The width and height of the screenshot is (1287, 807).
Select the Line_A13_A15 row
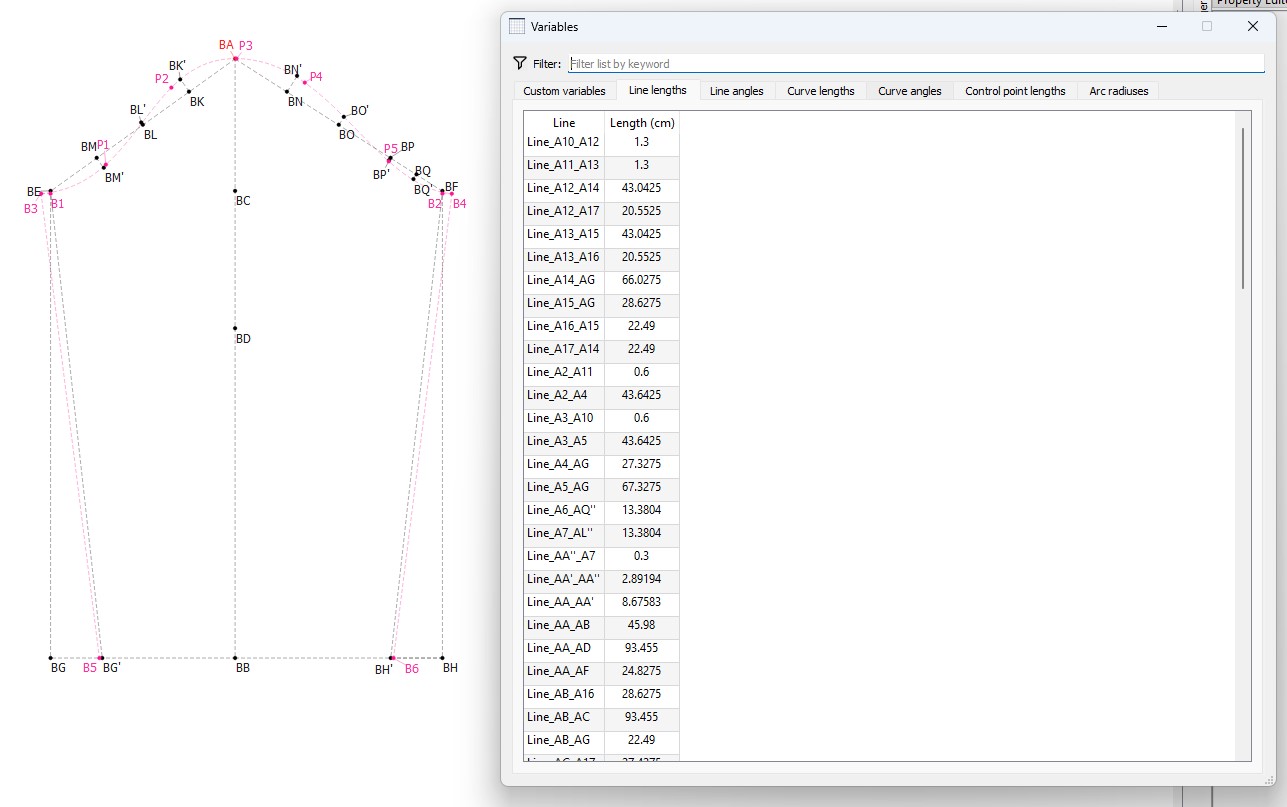click(601, 234)
